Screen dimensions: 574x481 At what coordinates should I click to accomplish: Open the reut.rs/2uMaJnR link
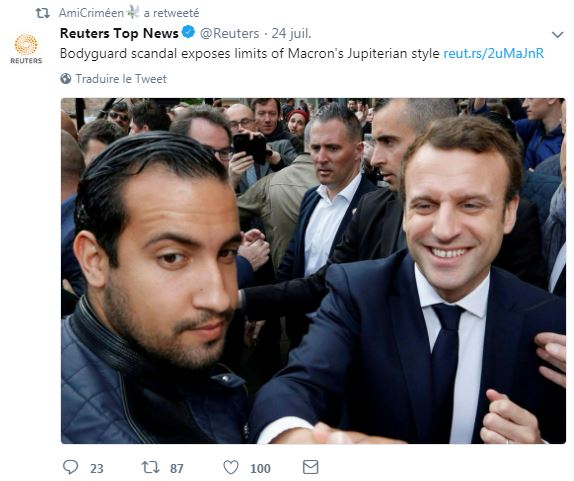[493, 53]
